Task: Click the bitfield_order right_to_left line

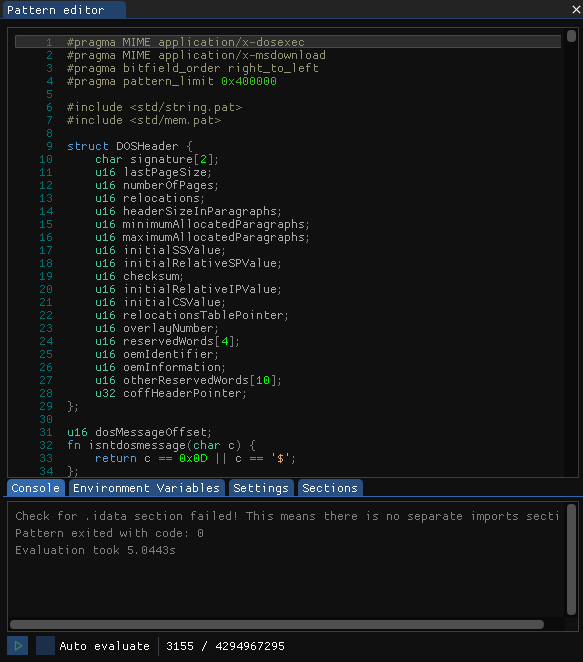Action: (193, 68)
